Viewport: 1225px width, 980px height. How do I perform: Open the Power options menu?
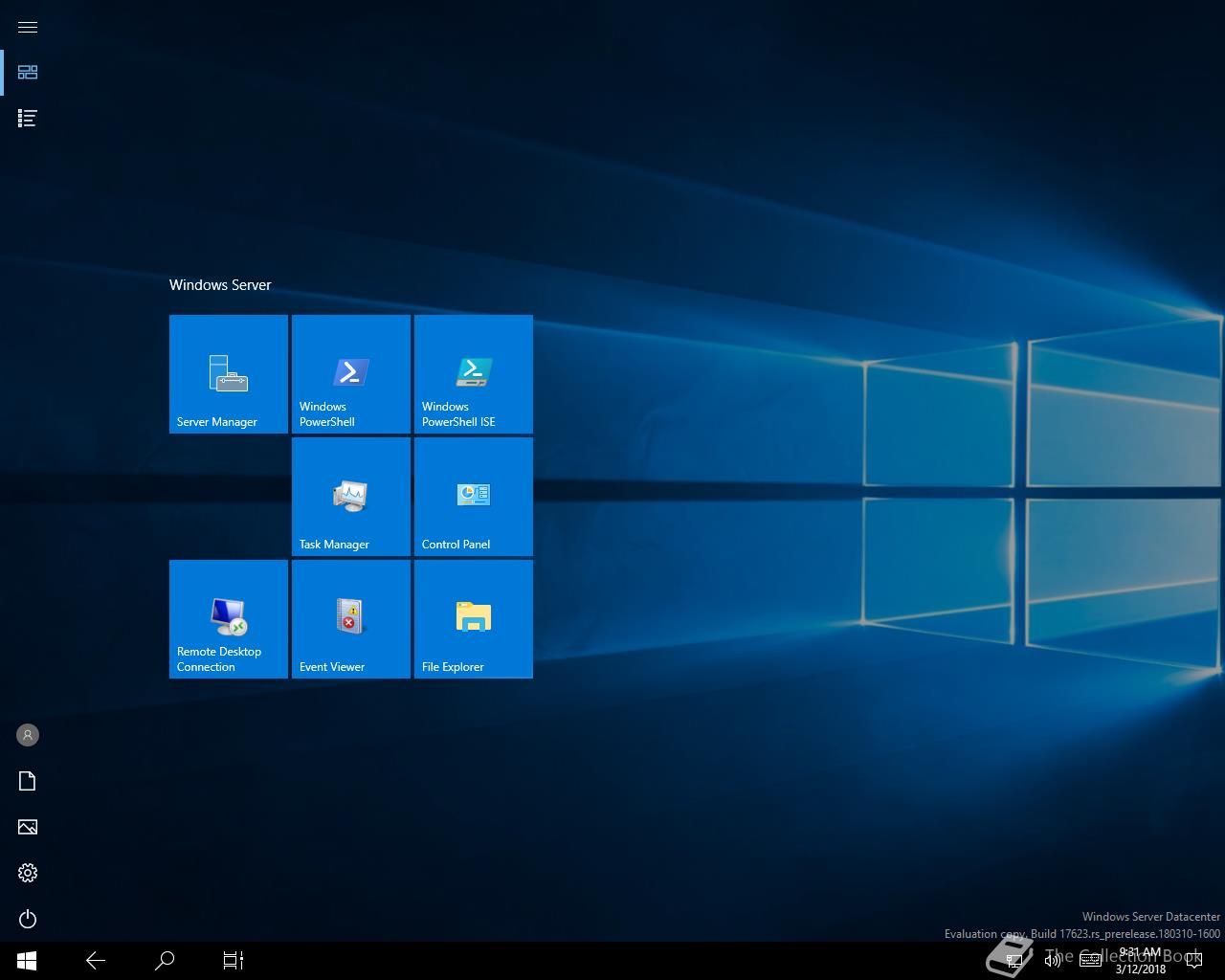click(x=28, y=919)
